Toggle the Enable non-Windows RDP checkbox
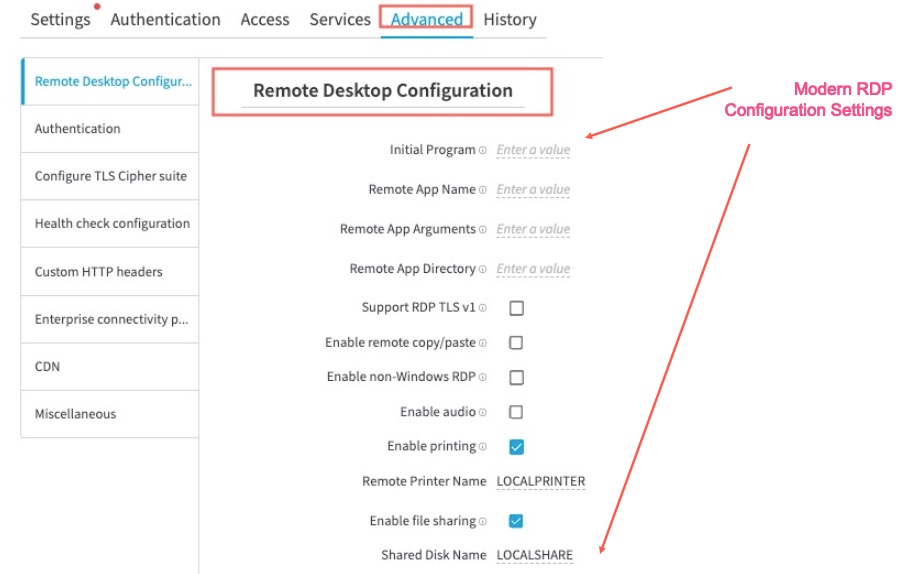 (516, 378)
